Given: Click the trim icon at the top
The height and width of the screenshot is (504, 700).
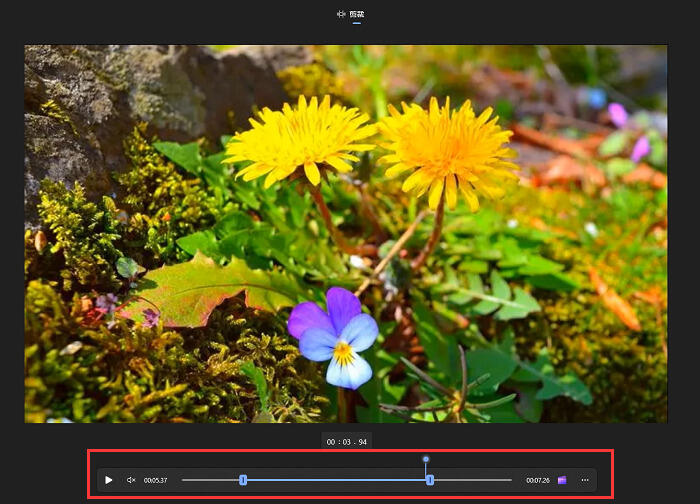Looking at the screenshot, I should 341,14.
